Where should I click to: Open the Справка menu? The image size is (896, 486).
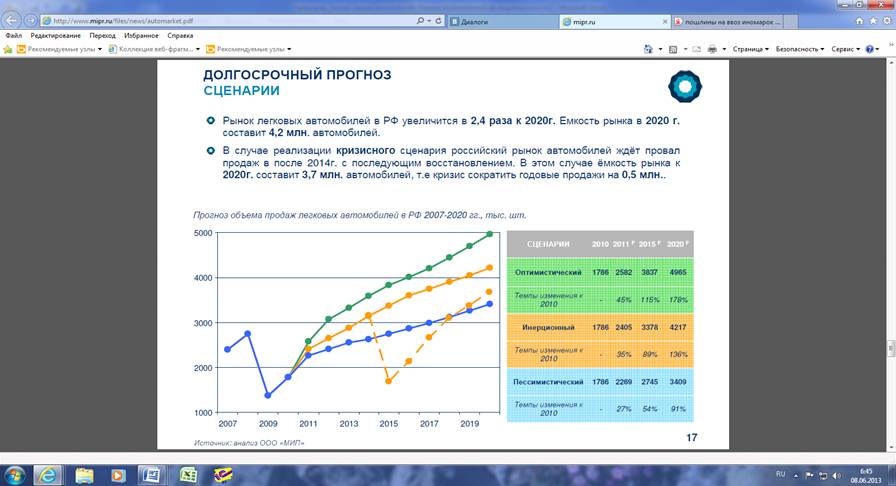pos(180,35)
